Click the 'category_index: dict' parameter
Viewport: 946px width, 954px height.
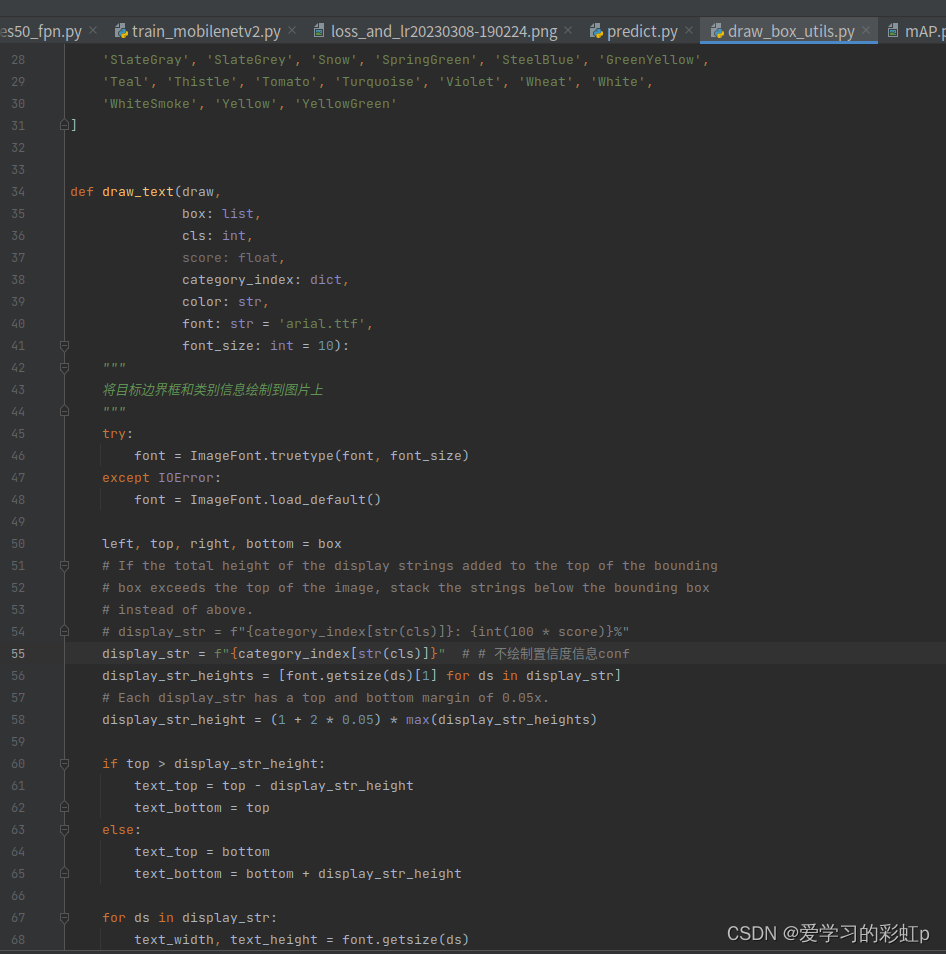click(x=262, y=280)
